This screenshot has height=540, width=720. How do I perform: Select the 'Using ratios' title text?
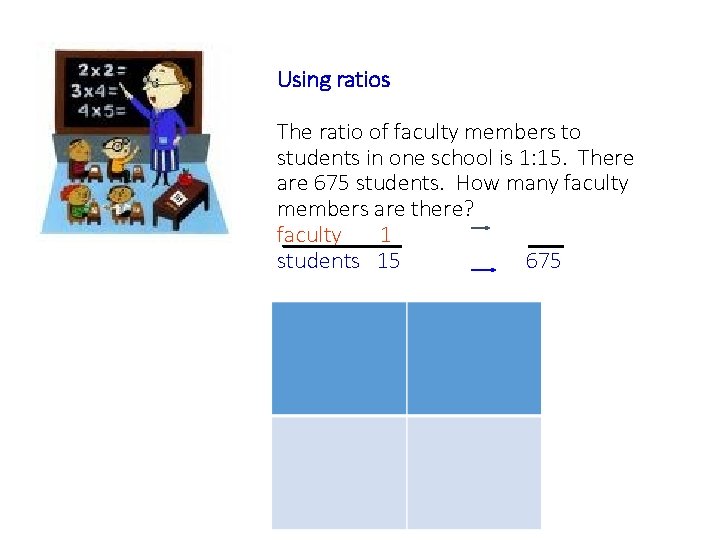click(x=334, y=80)
